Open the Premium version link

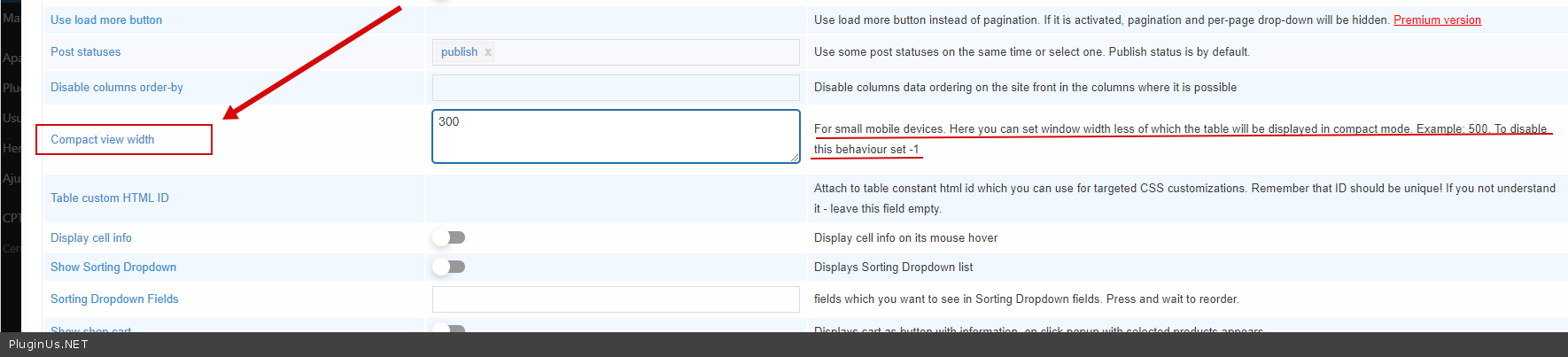tap(1437, 20)
